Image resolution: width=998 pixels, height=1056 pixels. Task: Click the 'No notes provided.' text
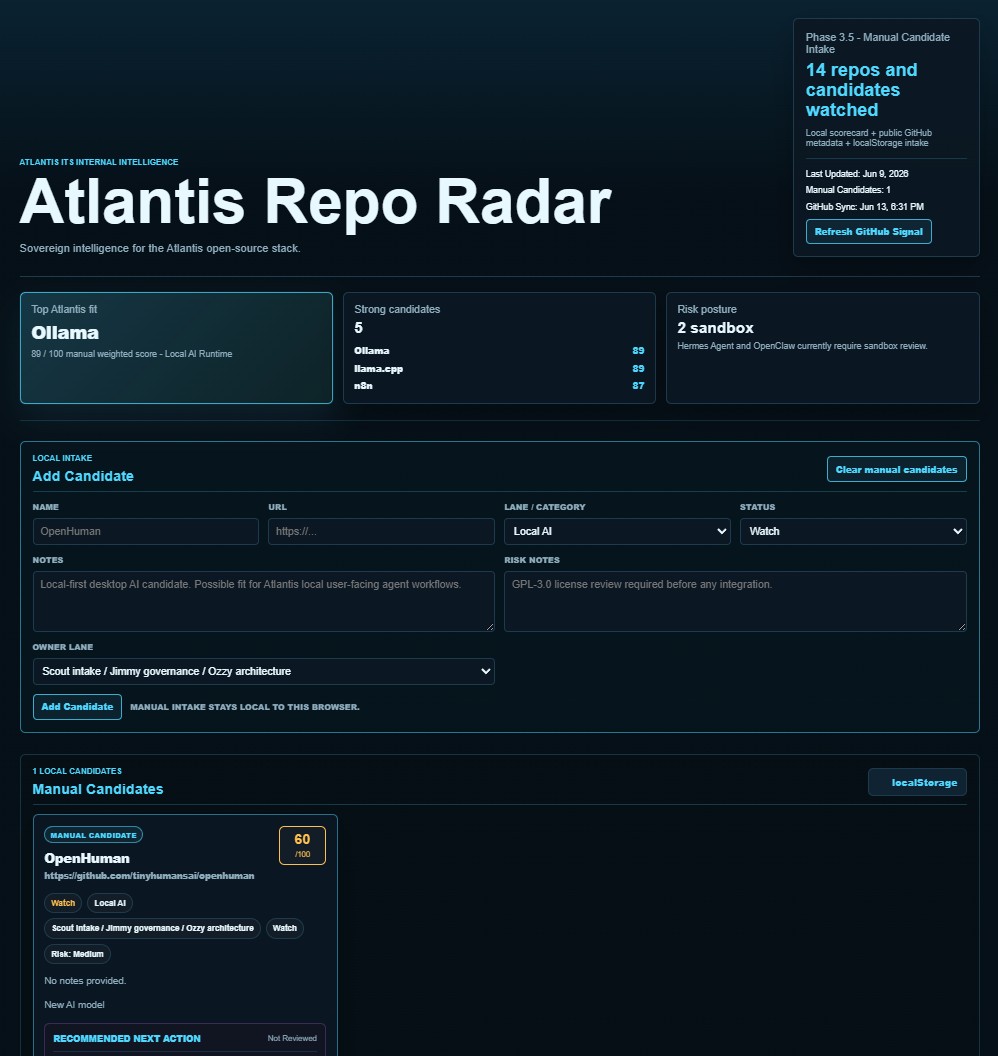click(x=85, y=981)
